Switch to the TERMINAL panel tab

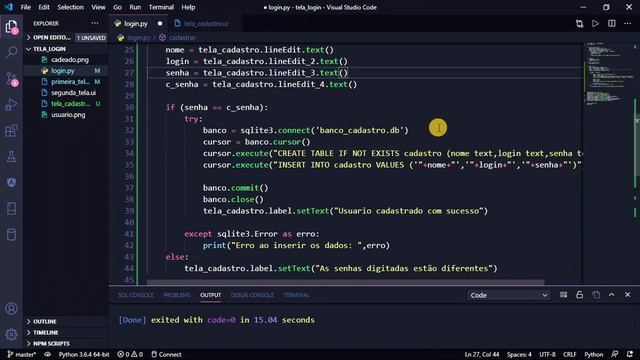(297, 295)
